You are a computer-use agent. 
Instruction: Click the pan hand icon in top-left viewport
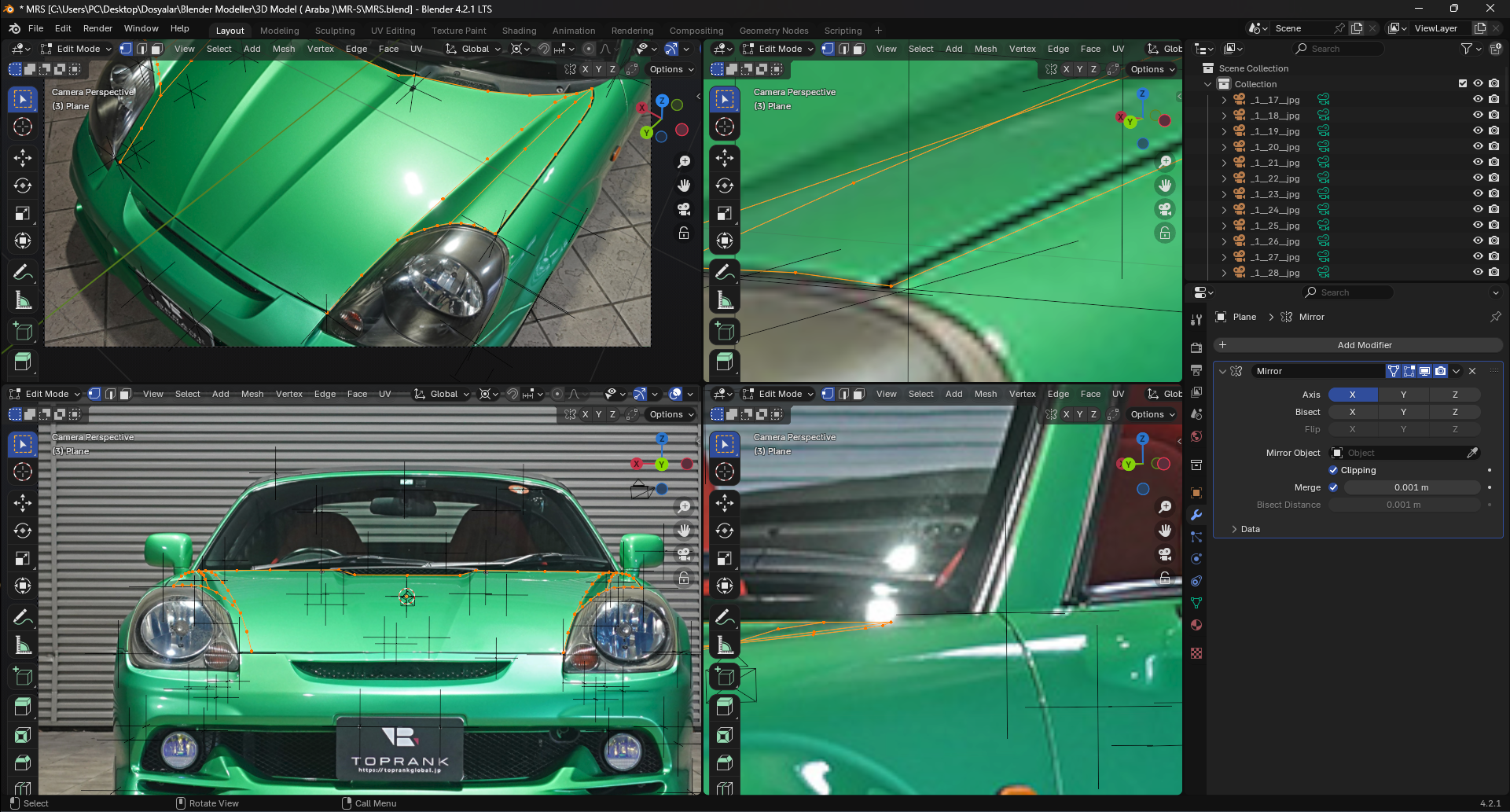684,186
